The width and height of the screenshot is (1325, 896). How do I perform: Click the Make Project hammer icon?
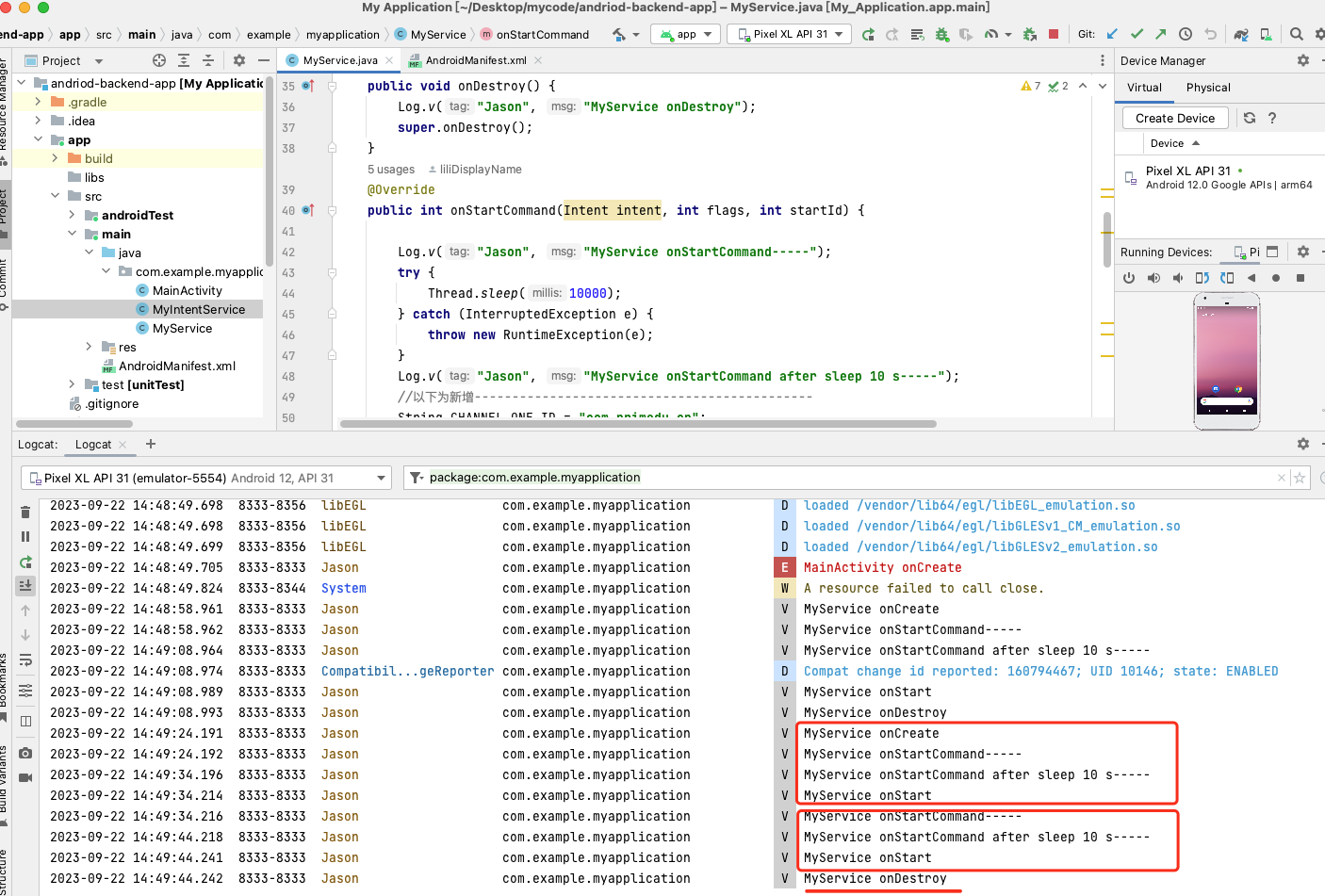(619, 35)
